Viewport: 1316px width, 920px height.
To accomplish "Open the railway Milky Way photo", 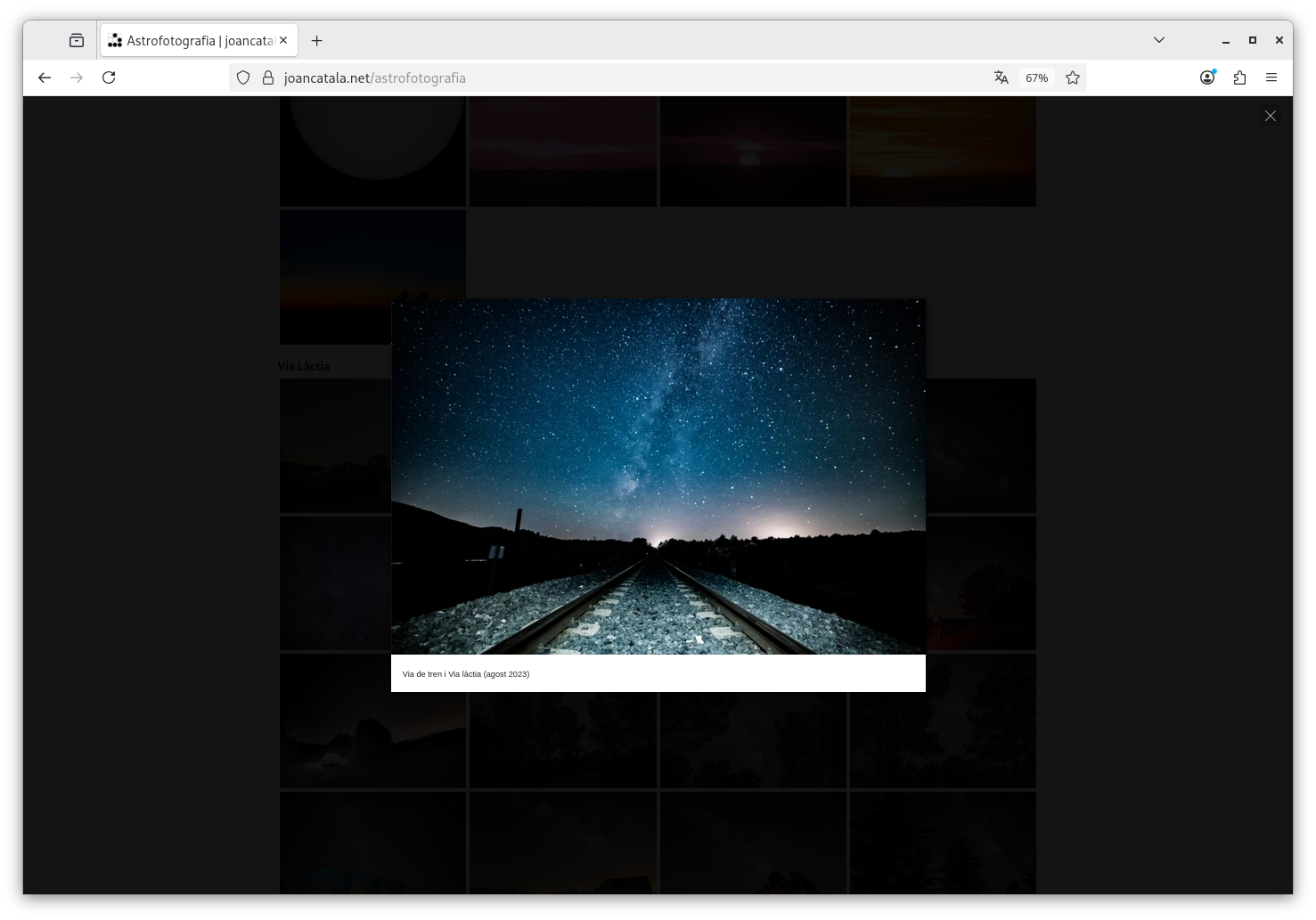I will (658, 476).
